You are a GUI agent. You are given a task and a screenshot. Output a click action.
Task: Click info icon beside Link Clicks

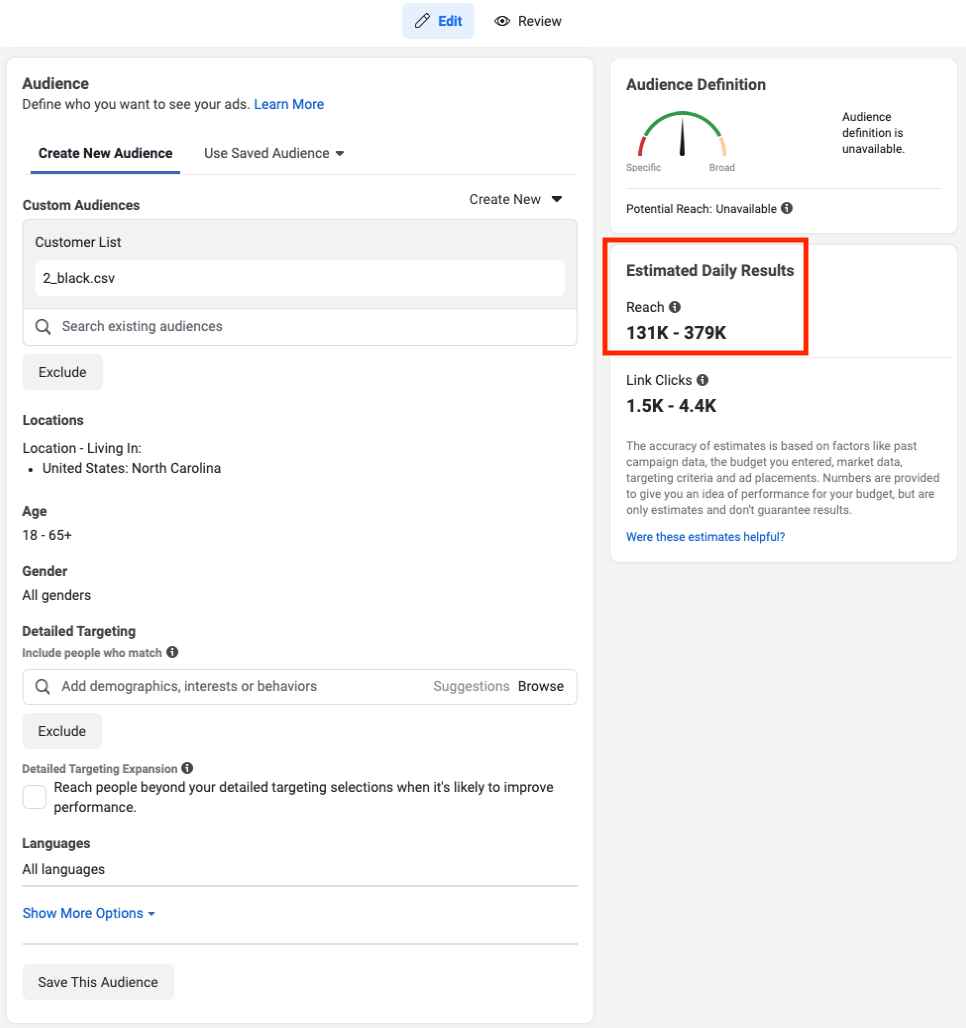pyautogui.click(x=703, y=380)
